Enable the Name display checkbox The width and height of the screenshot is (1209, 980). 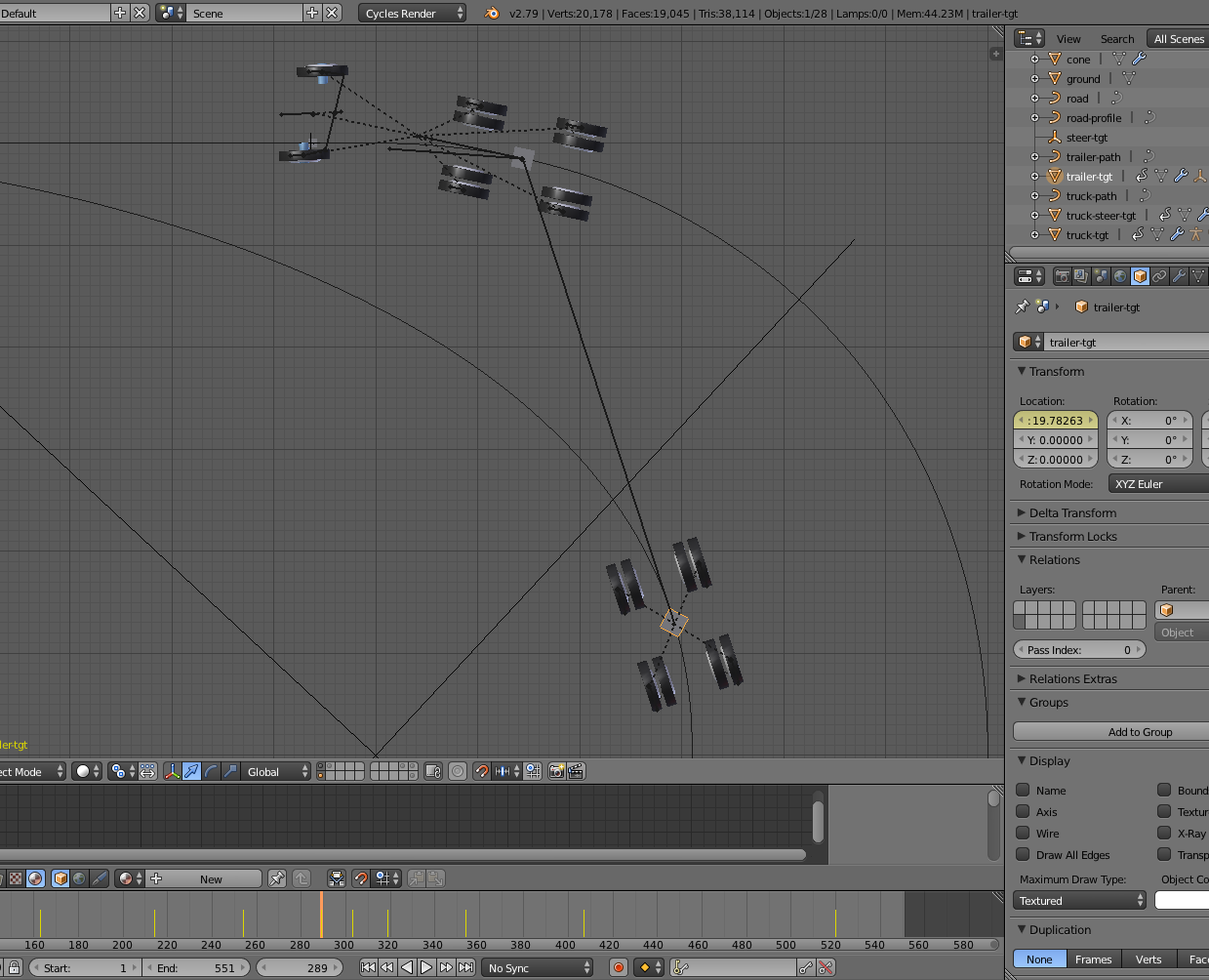[x=1024, y=790]
